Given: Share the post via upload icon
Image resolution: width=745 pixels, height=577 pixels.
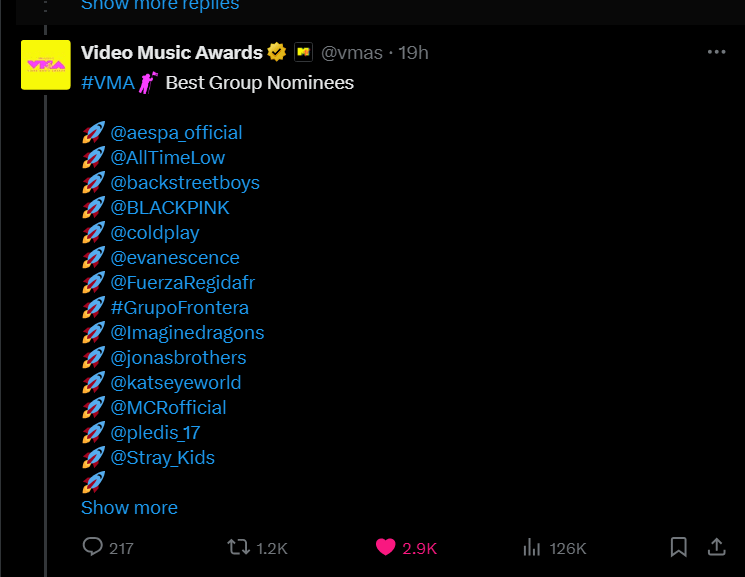Looking at the screenshot, I should coord(716,547).
